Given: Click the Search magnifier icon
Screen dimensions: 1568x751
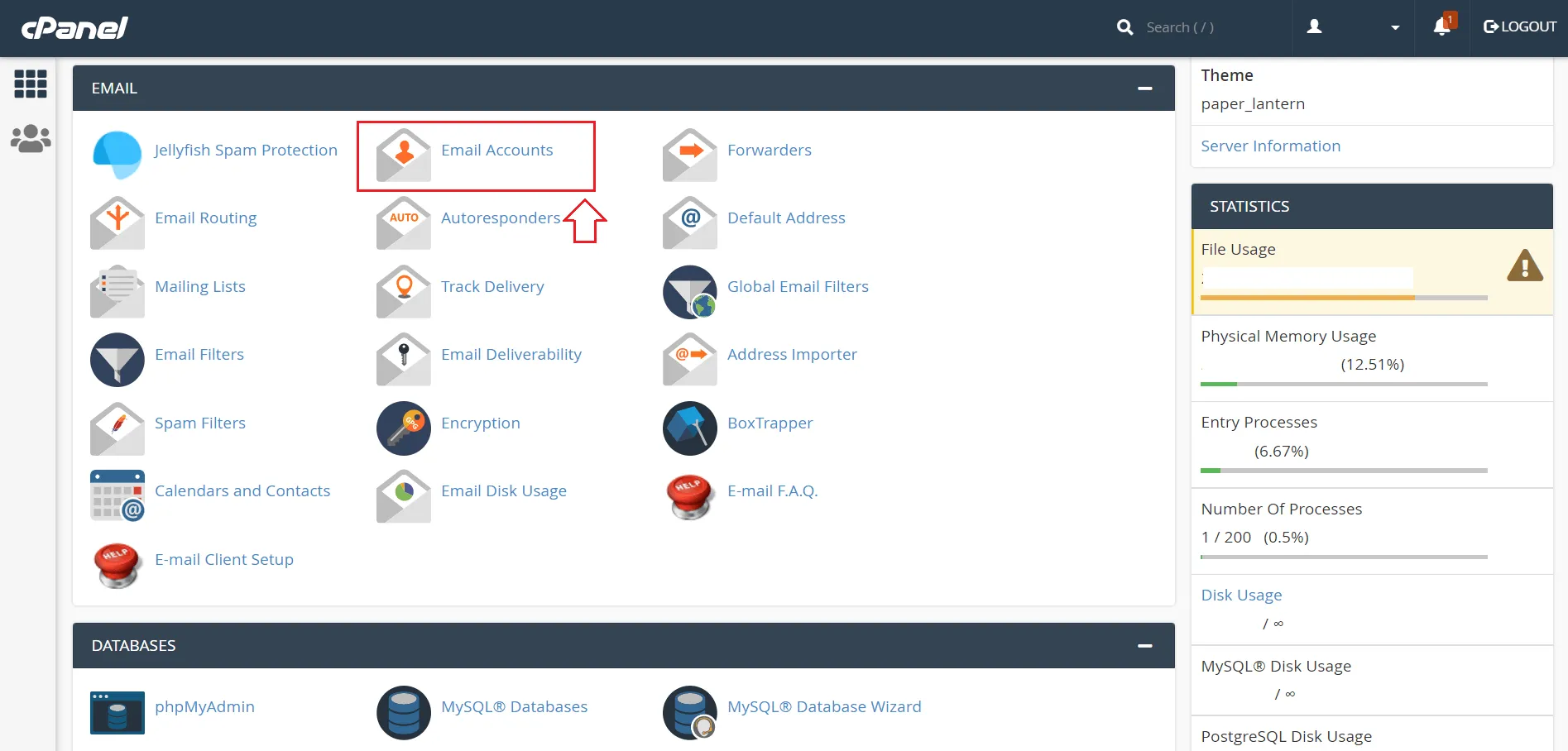Looking at the screenshot, I should pos(1124,27).
